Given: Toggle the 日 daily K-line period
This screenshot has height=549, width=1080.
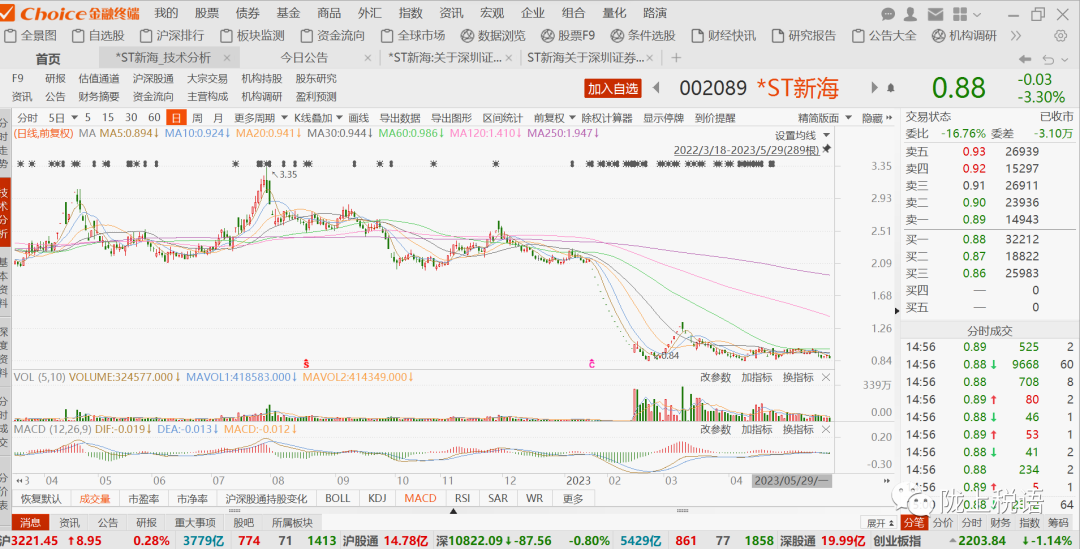Looking at the screenshot, I should tap(177, 118).
